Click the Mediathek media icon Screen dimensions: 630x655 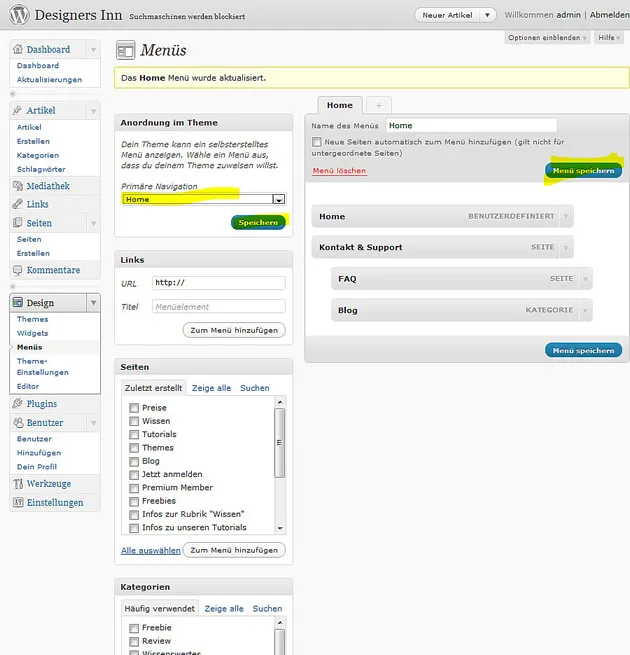[x=18, y=186]
